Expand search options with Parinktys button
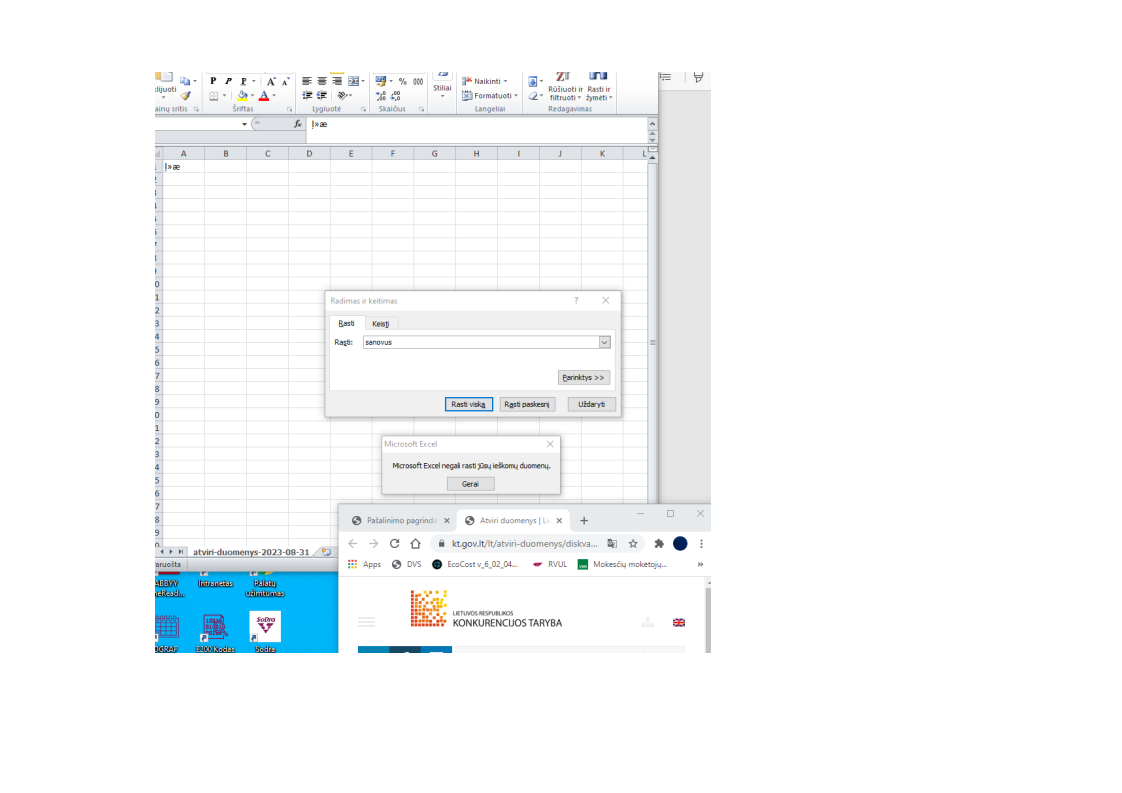Viewport: 1122px width, 793px height. click(x=584, y=378)
